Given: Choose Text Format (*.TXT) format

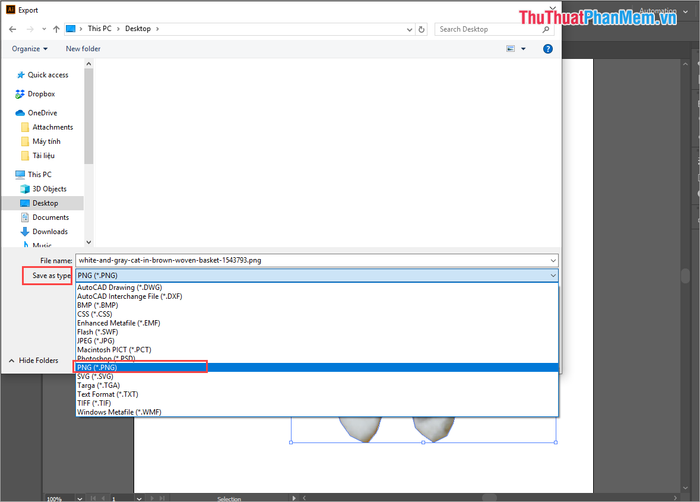Looking at the screenshot, I should pos(317,394).
